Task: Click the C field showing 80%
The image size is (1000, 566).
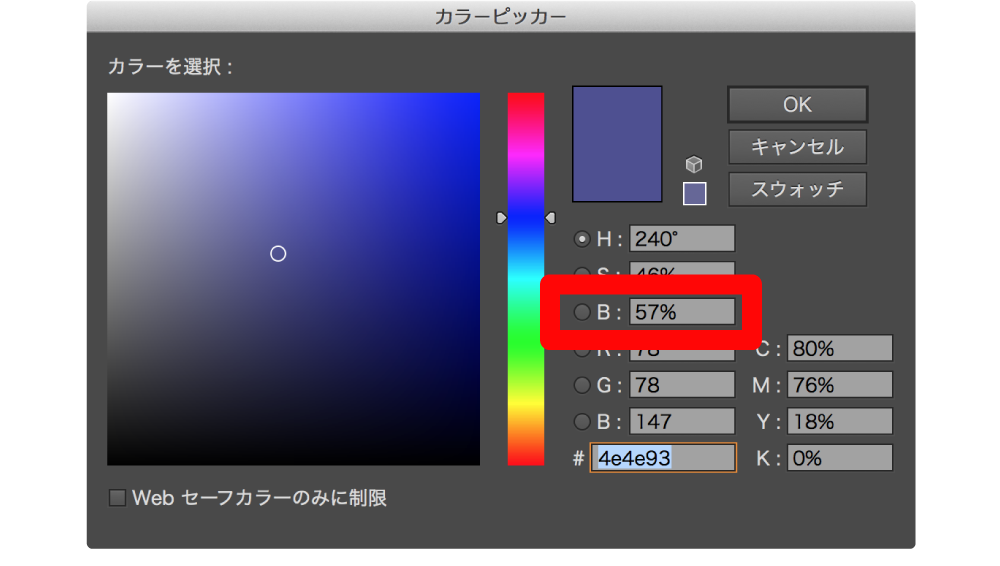Action: pos(839,348)
